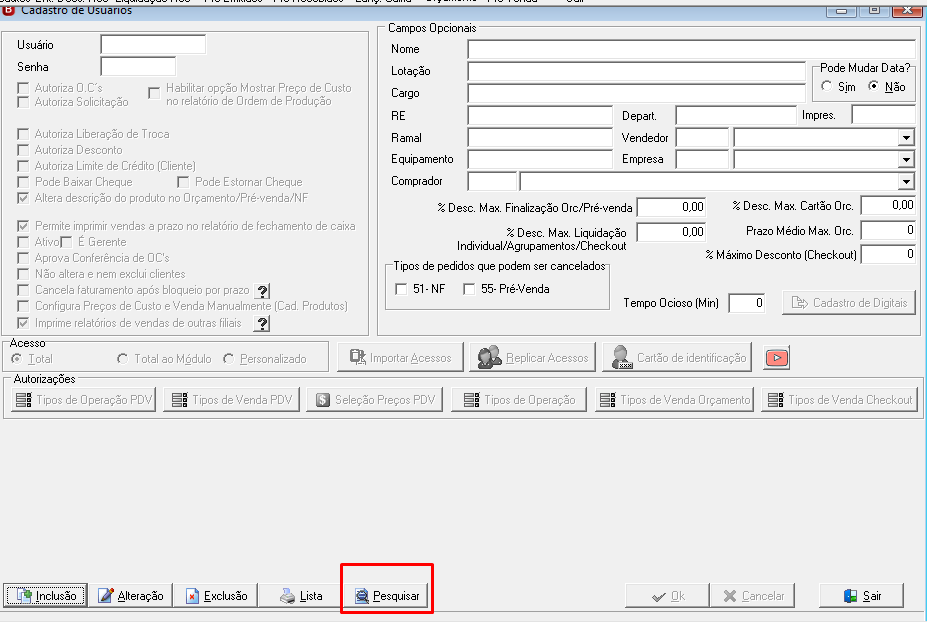Click the Exclusão delete document button
Image resolution: width=927 pixels, height=622 pixels.
(x=216, y=595)
